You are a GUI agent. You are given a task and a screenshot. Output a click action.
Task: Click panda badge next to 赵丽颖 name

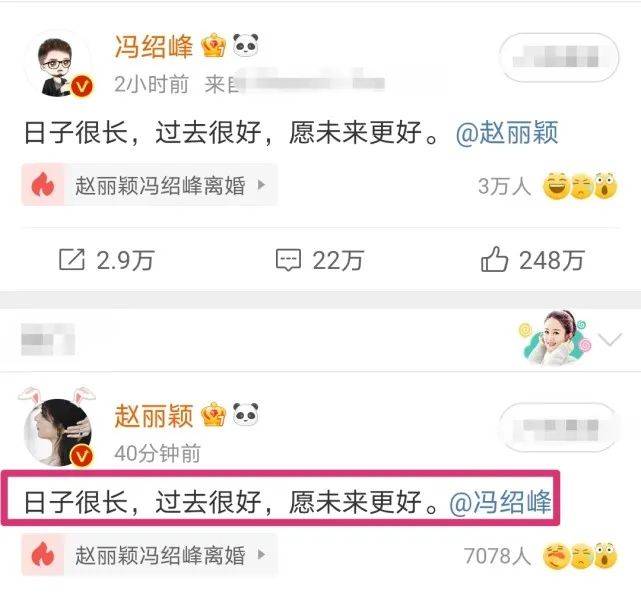pos(245,414)
